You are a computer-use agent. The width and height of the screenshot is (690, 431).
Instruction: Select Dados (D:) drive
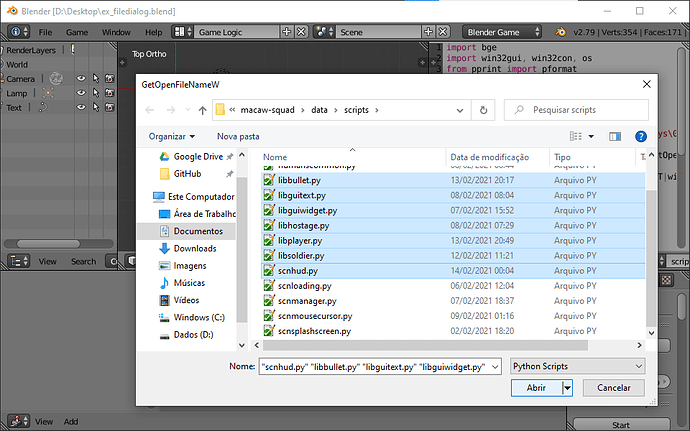[x=193, y=335]
